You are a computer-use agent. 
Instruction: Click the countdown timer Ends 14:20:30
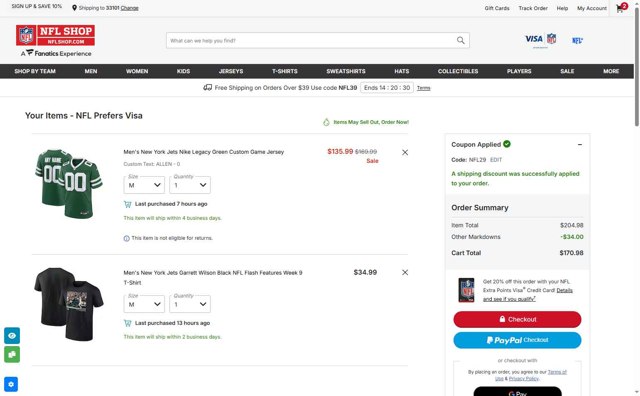pos(387,87)
